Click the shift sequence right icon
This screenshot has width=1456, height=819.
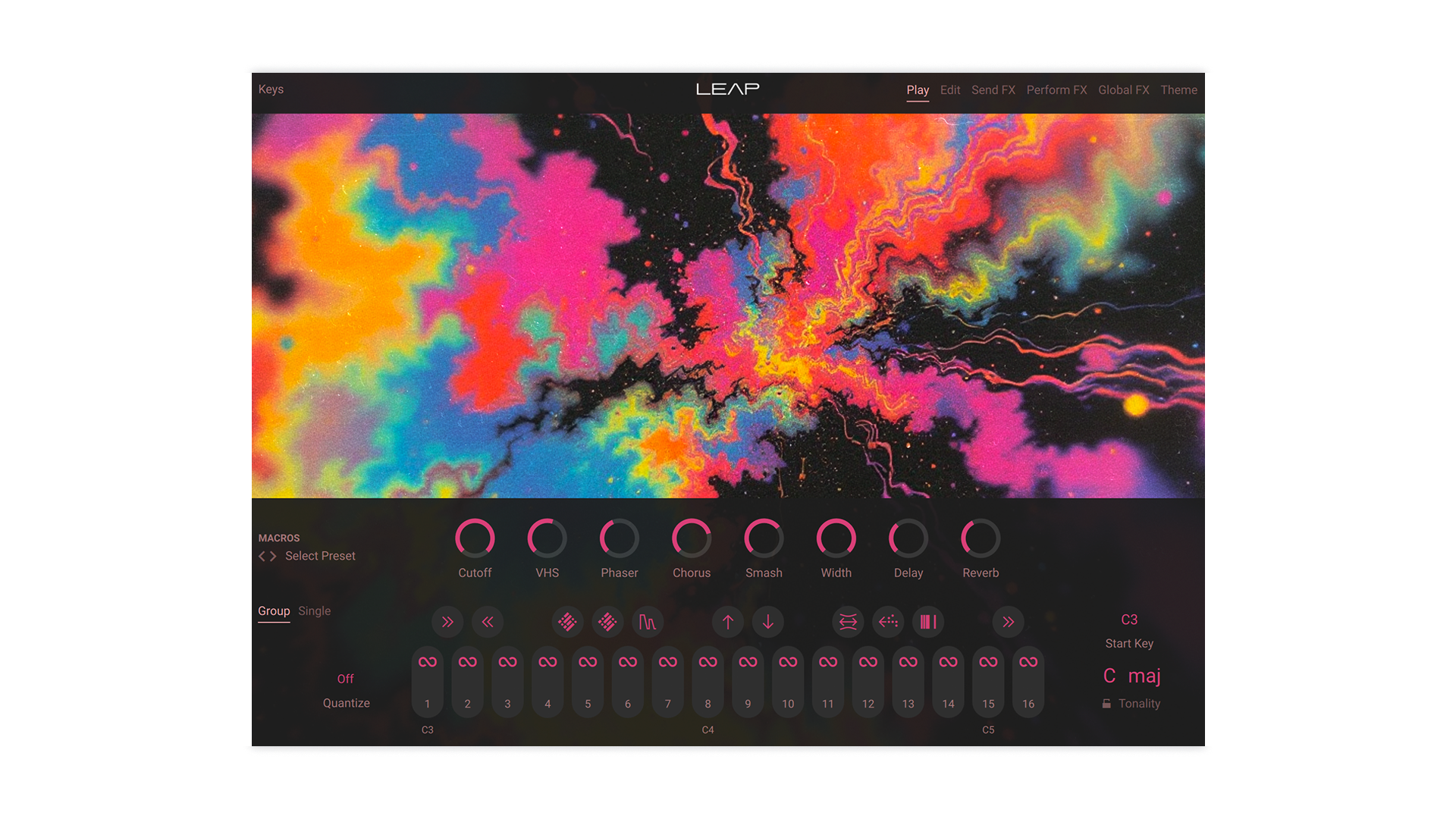point(447,622)
